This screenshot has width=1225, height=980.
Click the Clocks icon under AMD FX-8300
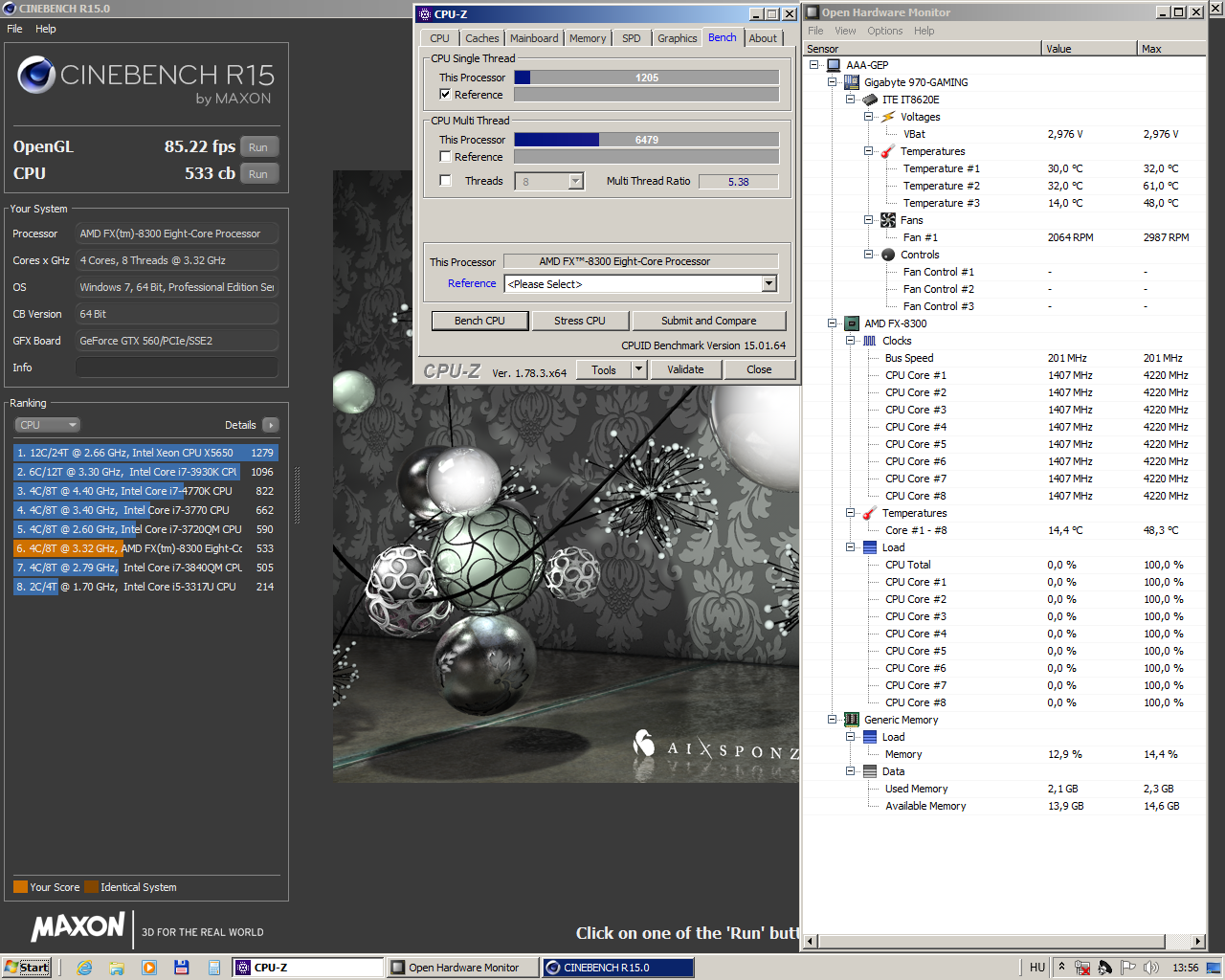(870, 341)
